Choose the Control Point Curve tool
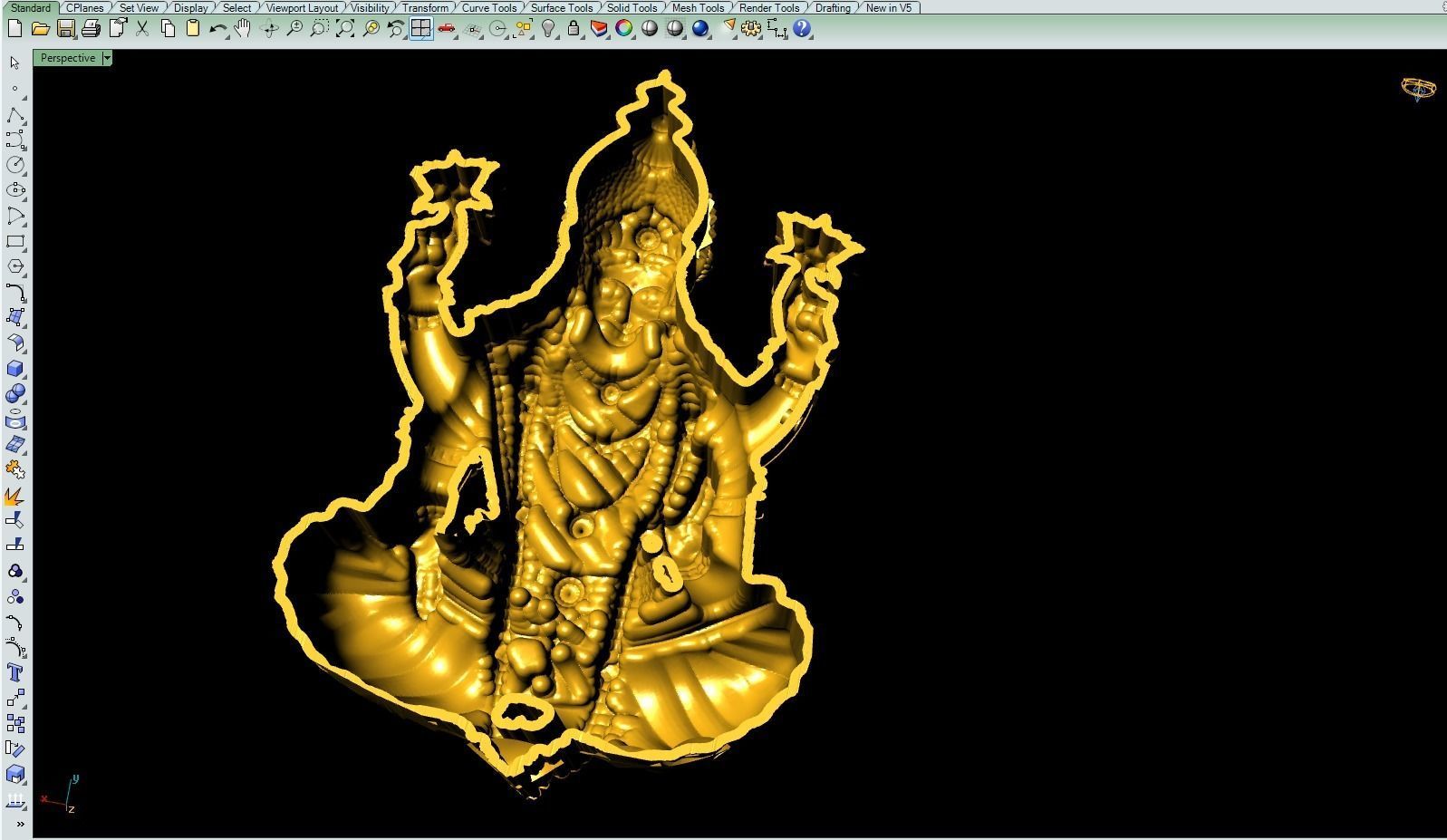The height and width of the screenshot is (840, 1447). tap(15, 140)
